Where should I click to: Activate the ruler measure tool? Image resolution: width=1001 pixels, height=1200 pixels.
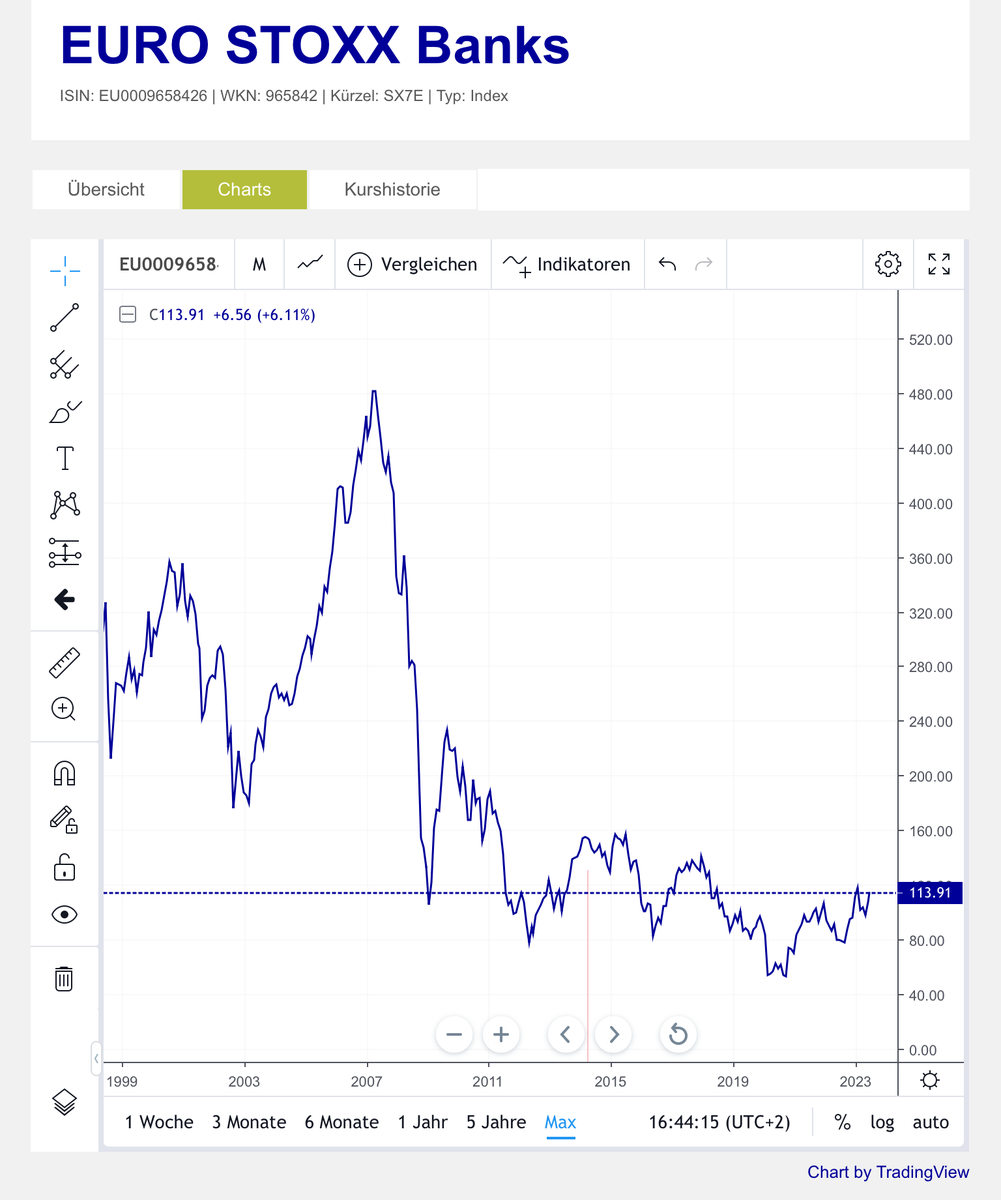tap(65, 662)
